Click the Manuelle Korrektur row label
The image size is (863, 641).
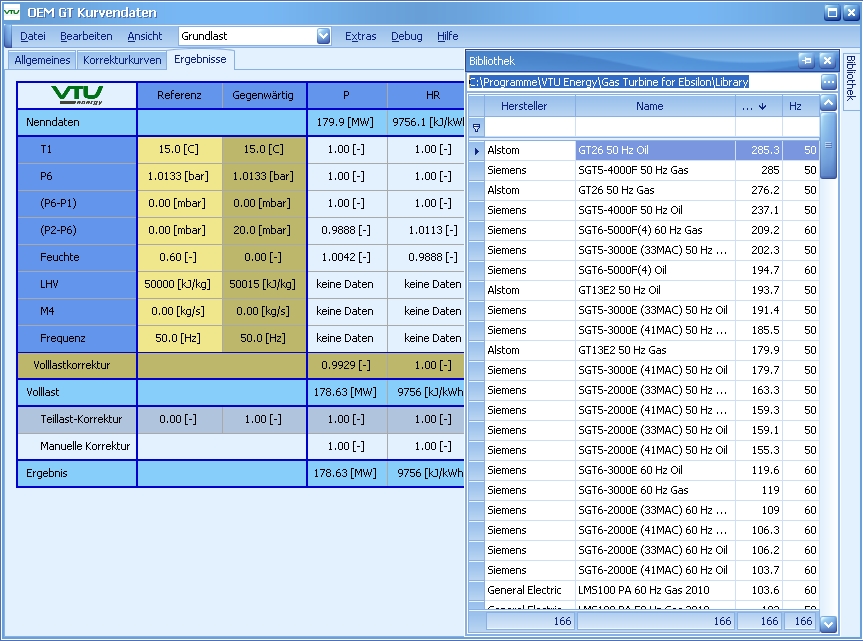tap(77, 446)
